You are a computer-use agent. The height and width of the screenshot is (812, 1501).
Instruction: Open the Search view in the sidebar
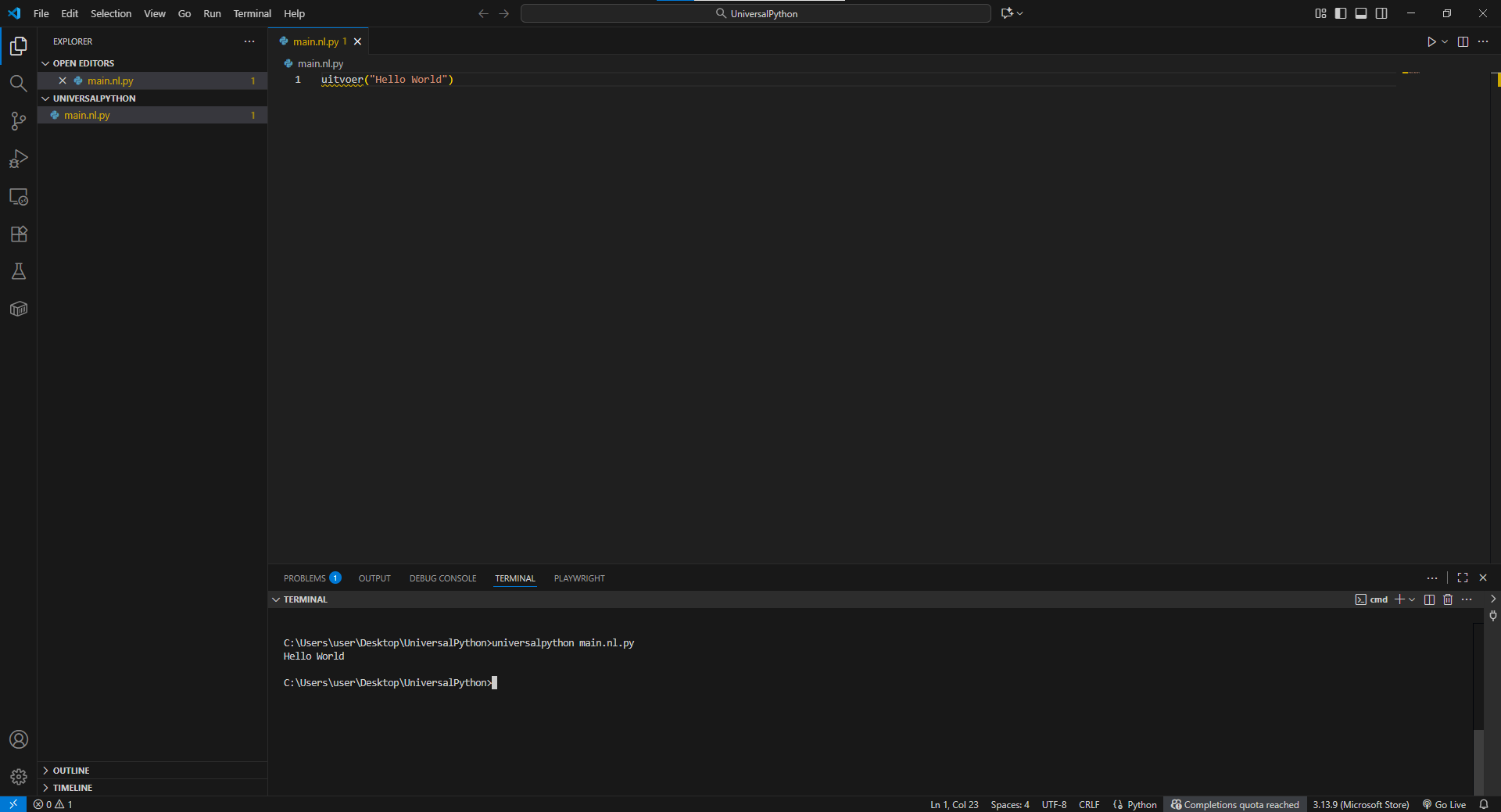[x=18, y=83]
